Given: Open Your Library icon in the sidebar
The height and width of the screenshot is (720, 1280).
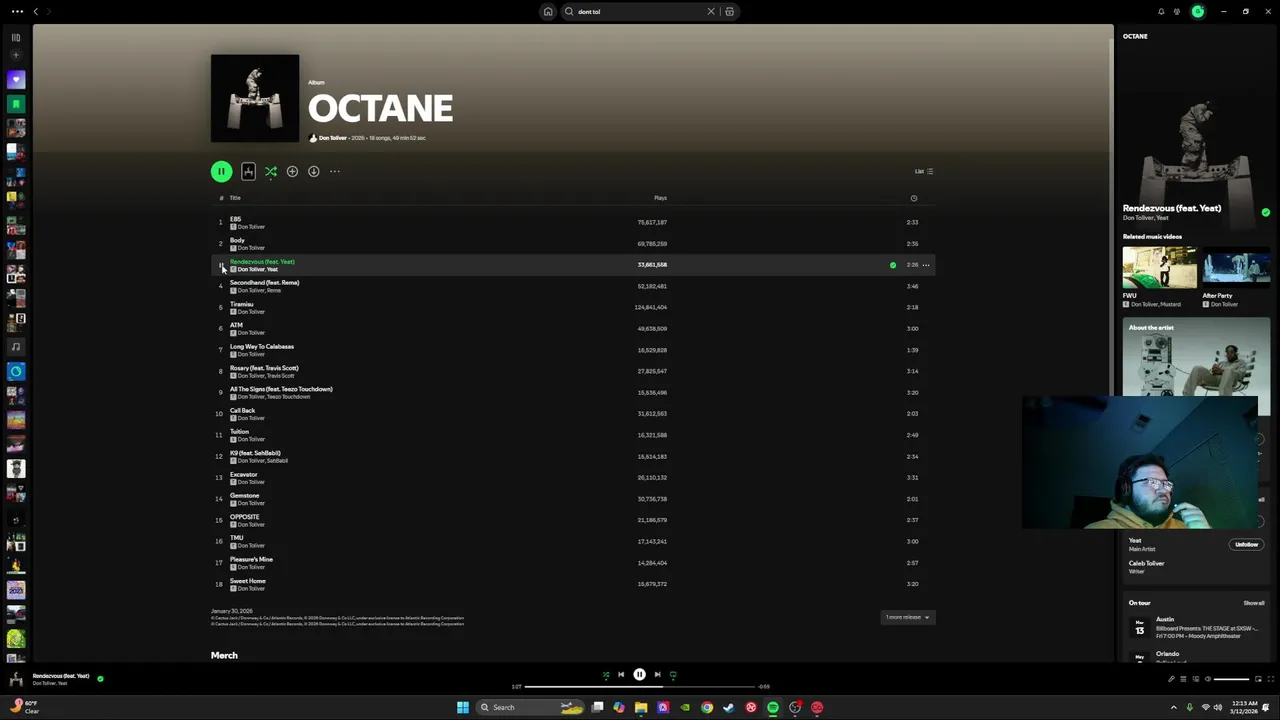Looking at the screenshot, I should [x=16, y=37].
